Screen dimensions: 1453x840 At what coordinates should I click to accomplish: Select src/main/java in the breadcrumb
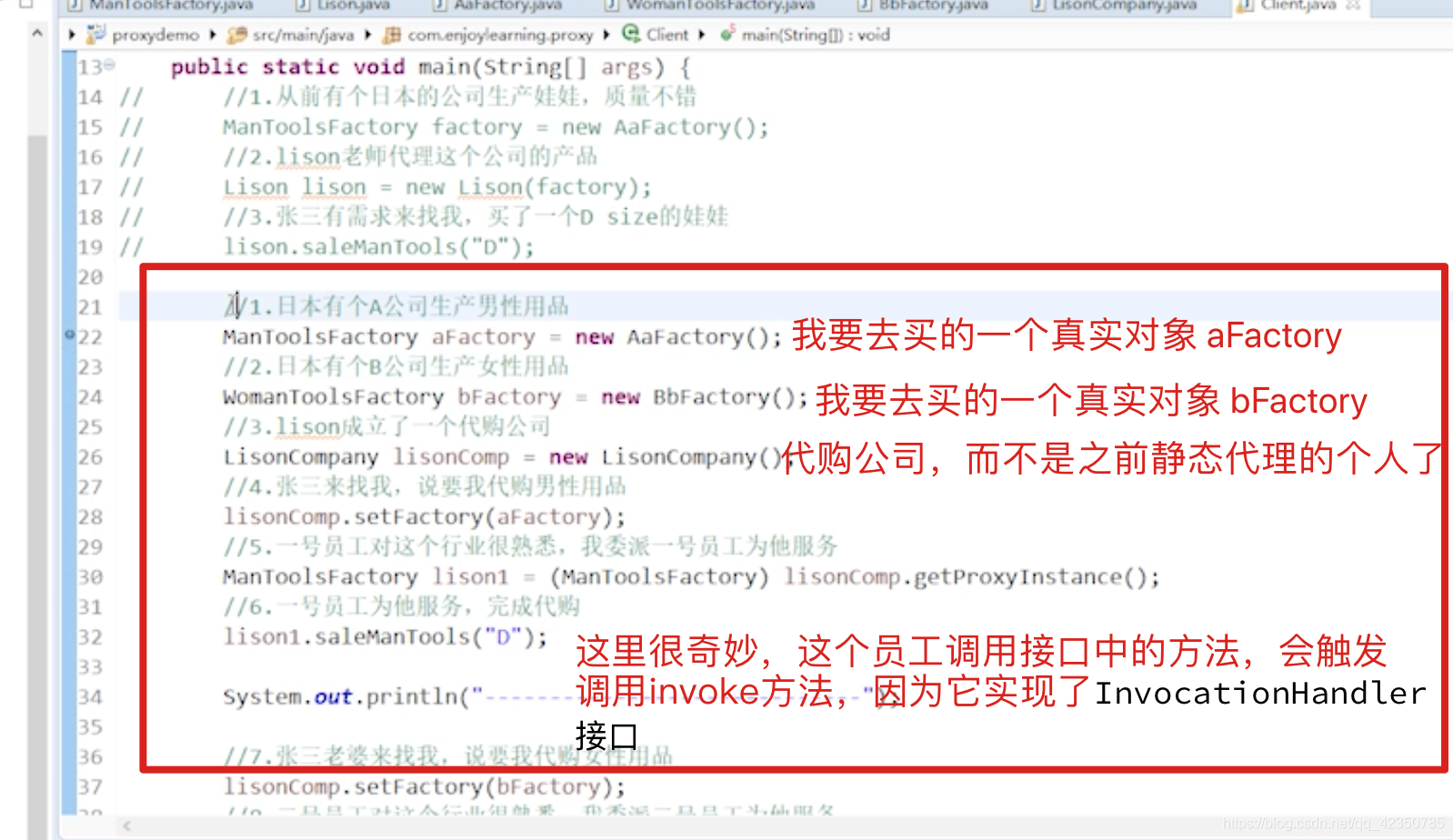(x=303, y=35)
